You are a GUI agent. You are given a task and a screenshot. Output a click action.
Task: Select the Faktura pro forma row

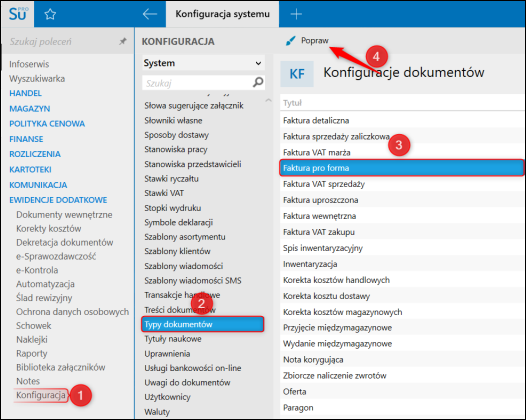[x=402, y=168]
